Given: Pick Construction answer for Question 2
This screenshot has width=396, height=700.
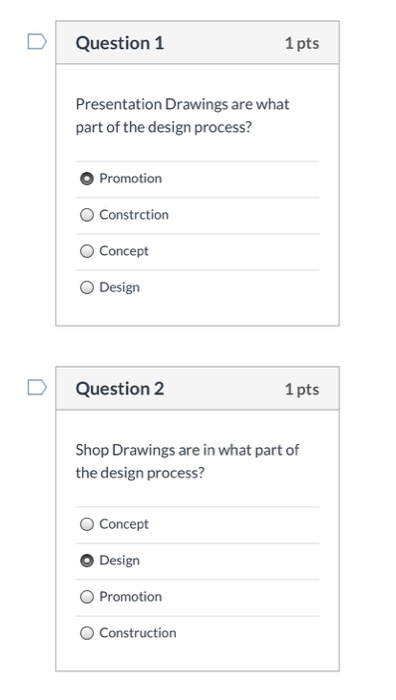Looking at the screenshot, I should 87,633.
